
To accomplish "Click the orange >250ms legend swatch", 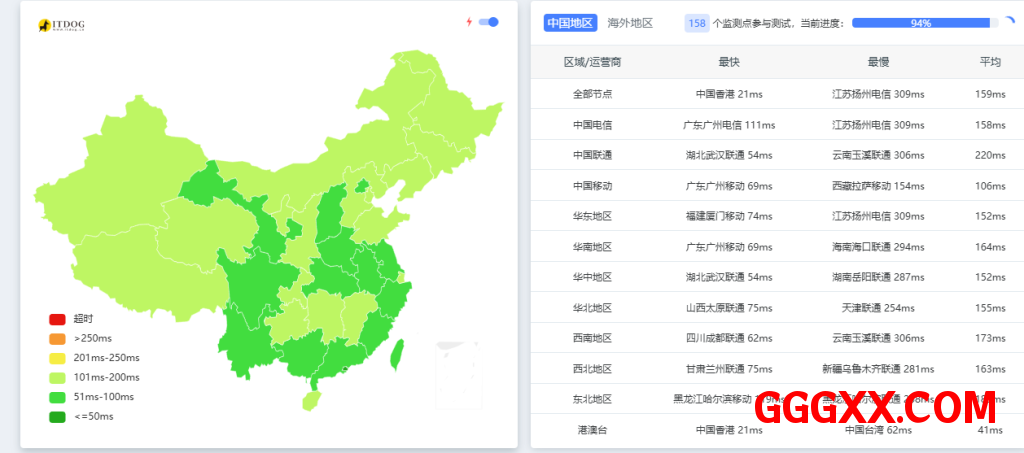I will click(x=57, y=338).
